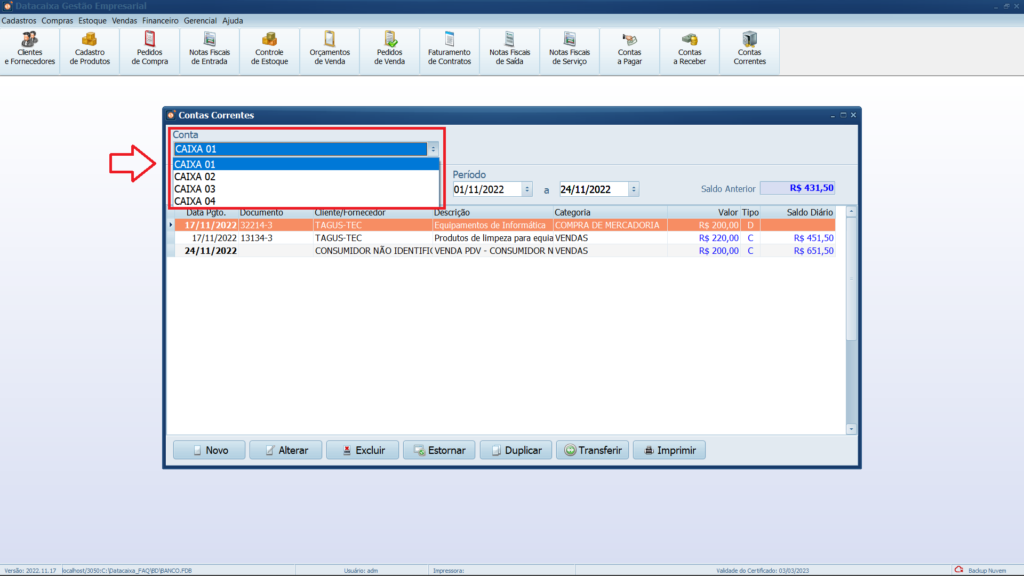Open Contas a Receber icon
Viewport: 1024px width, 576px height.
click(690, 48)
